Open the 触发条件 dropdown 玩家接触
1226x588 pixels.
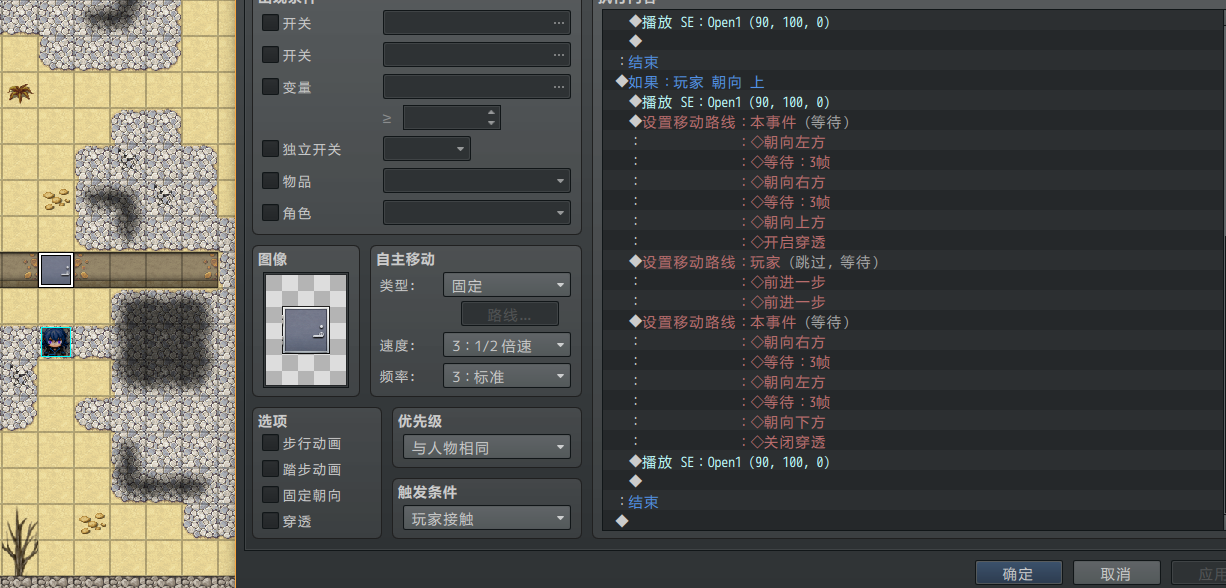pos(487,520)
